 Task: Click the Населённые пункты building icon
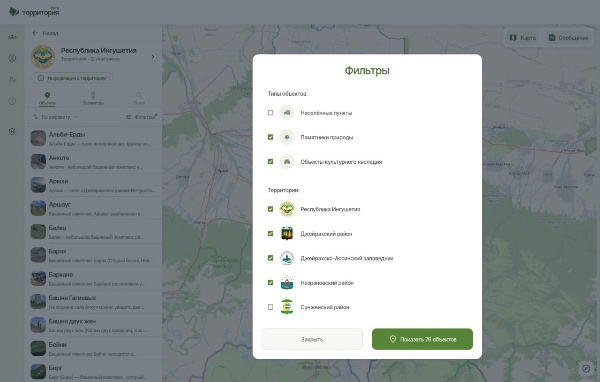(x=287, y=113)
